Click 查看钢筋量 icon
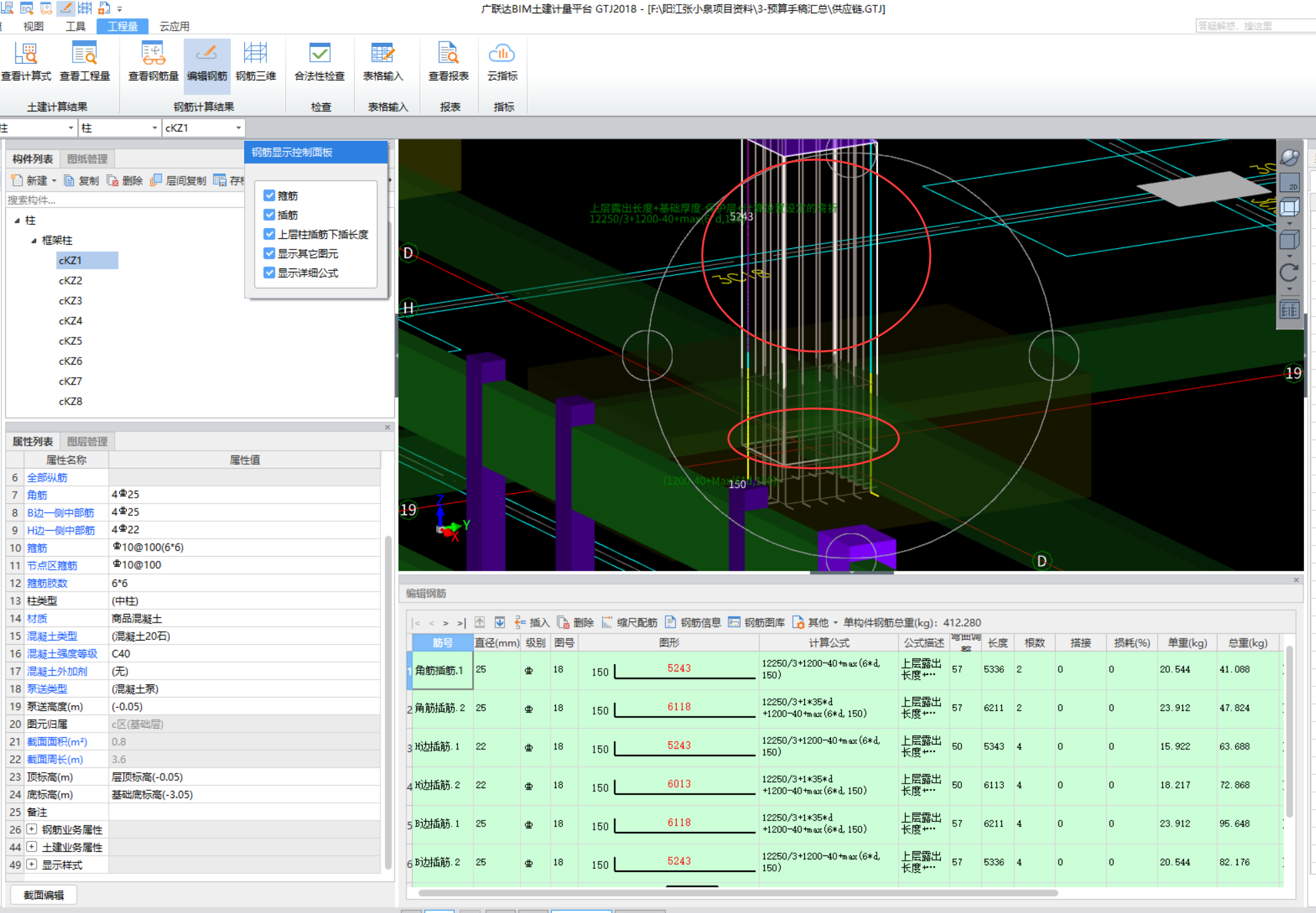 (154, 62)
